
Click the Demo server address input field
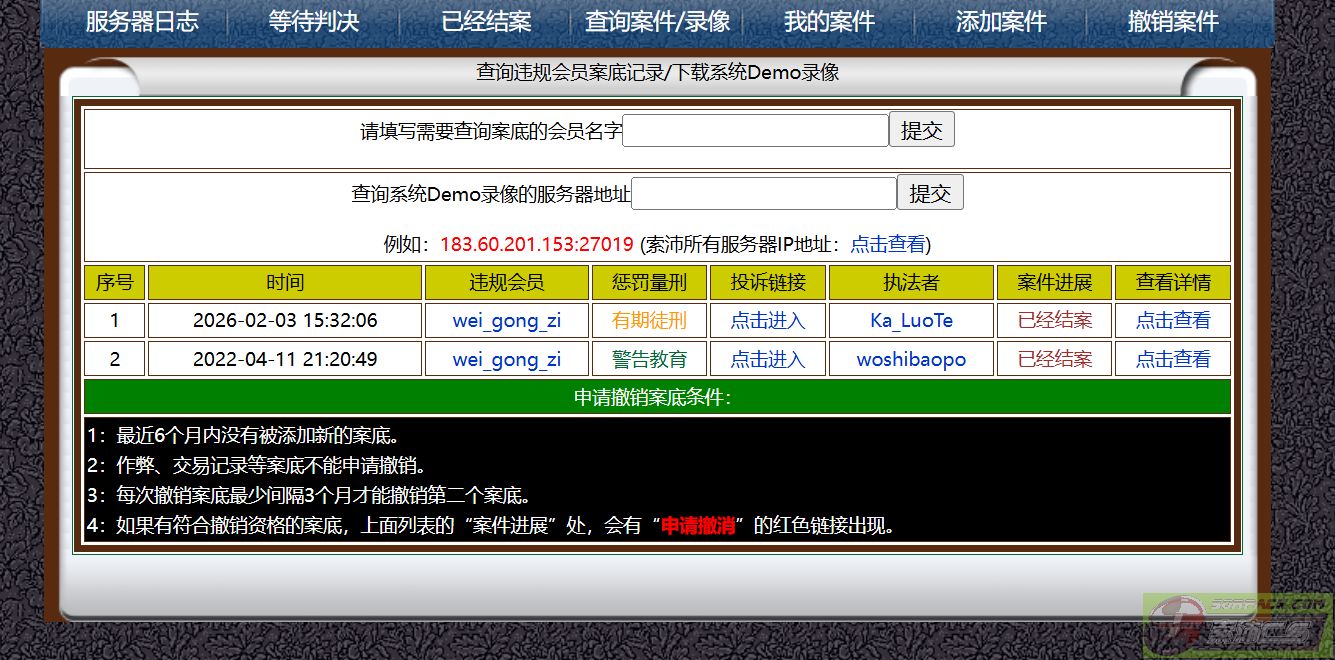(764, 194)
